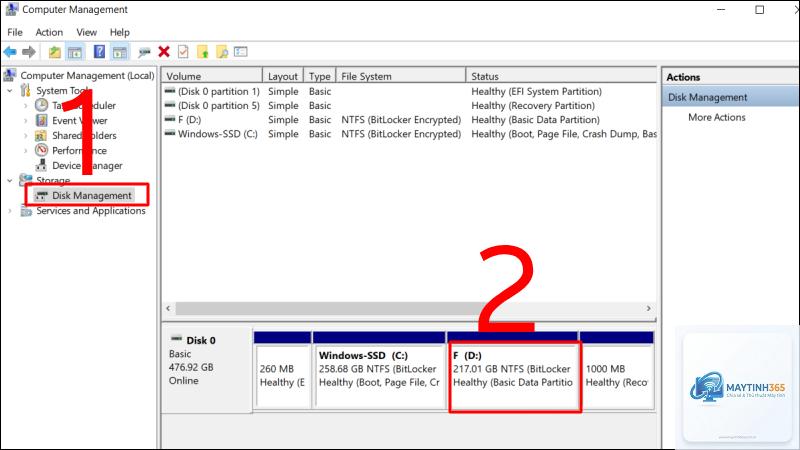Expand the Shared Folders node
The width and height of the screenshot is (800, 450).
[26, 135]
